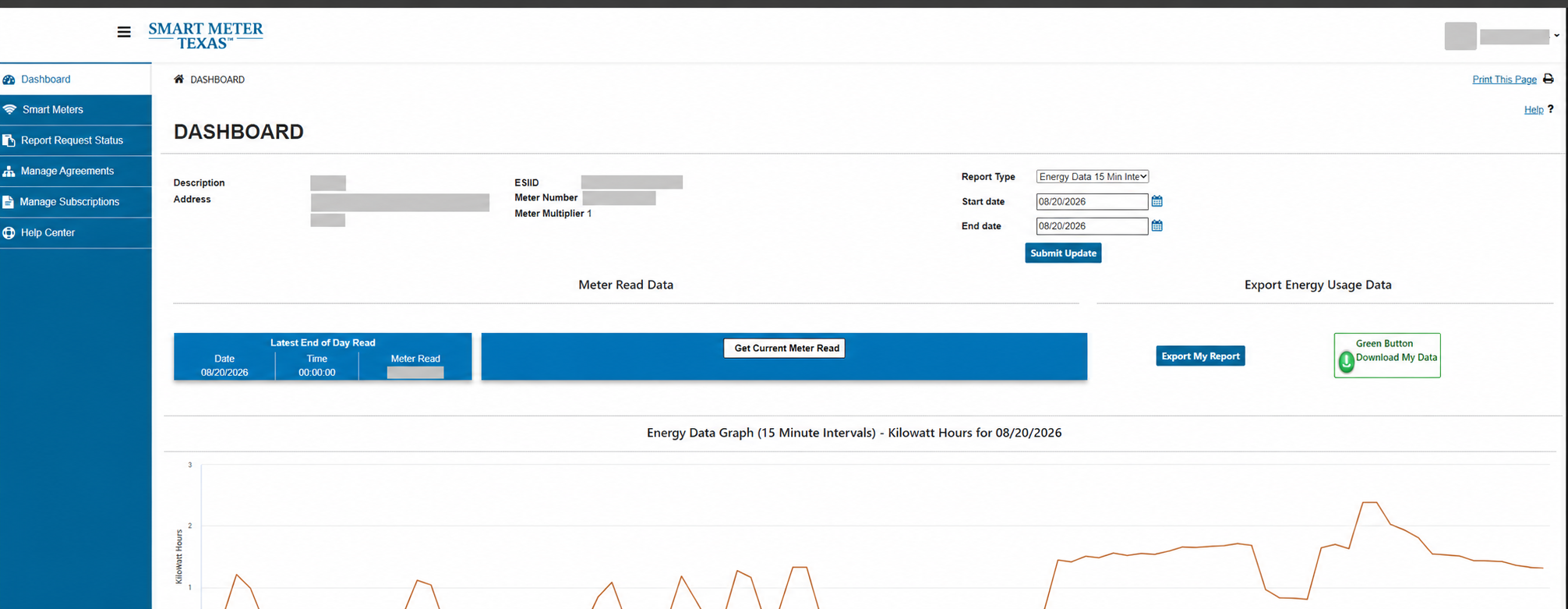The width and height of the screenshot is (1568, 609).
Task: Click the Export Energy Usage Data heading
Action: tap(1318, 285)
